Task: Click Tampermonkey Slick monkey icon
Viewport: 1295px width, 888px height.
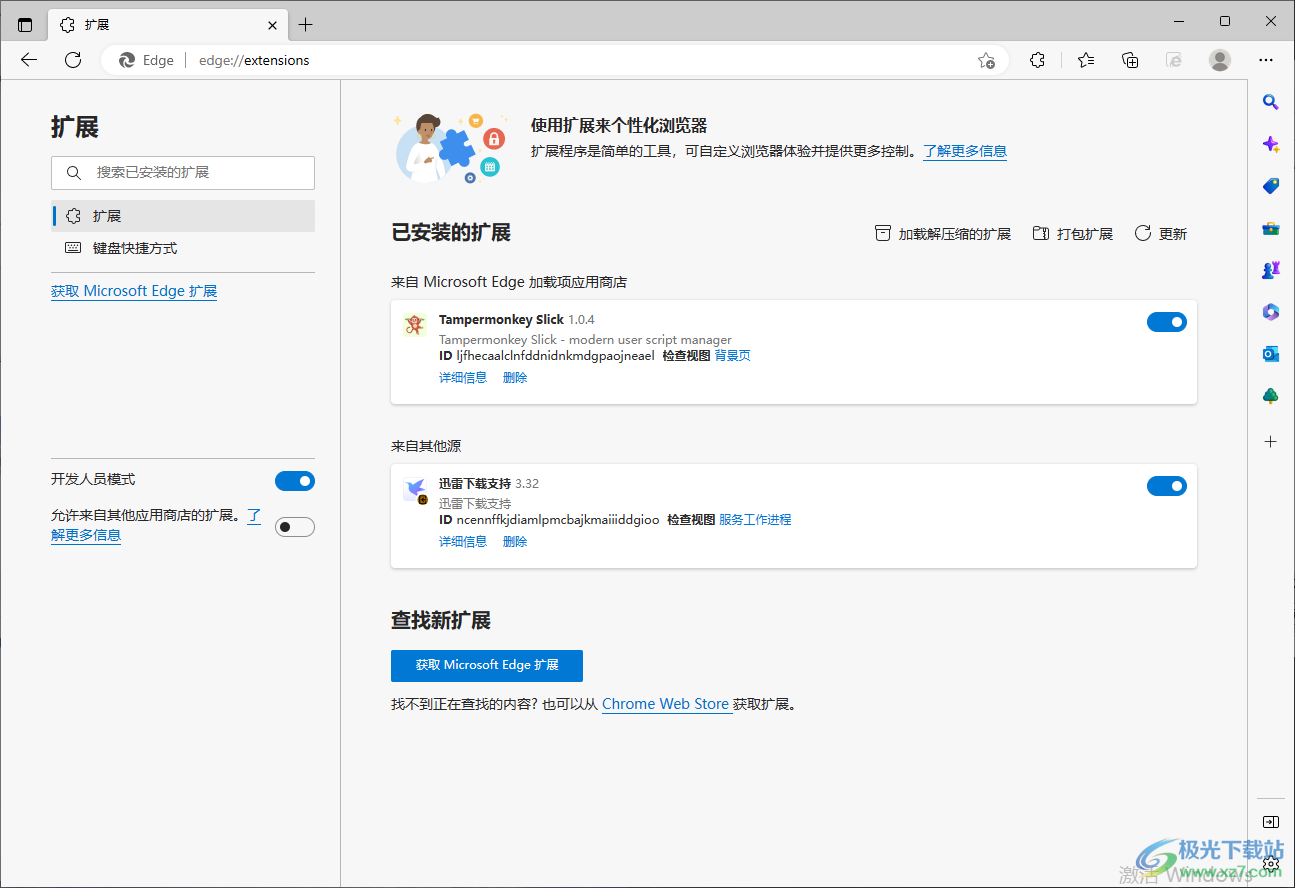Action: 414,325
